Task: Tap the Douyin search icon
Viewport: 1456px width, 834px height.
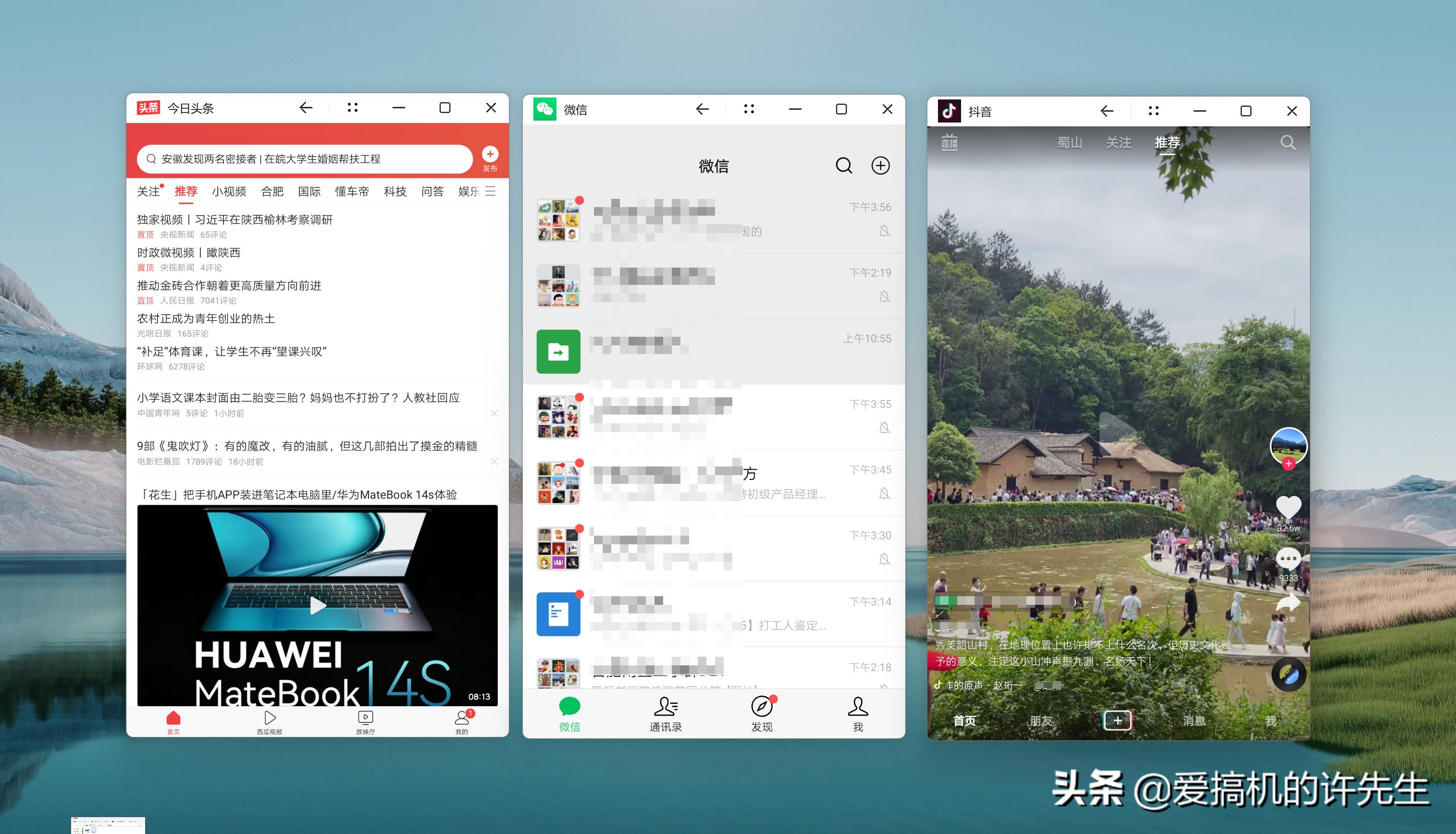Action: (x=1288, y=143)
